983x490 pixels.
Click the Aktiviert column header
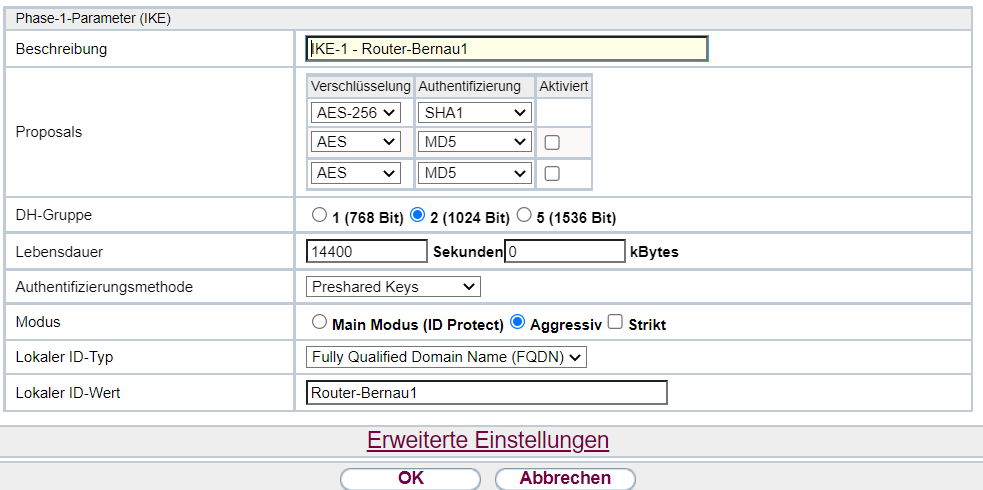[x=564, y=86]
